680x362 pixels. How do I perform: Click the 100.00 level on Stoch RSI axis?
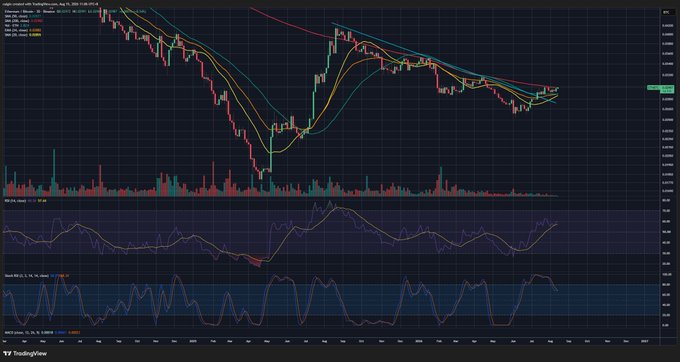(x=666, y=275)
